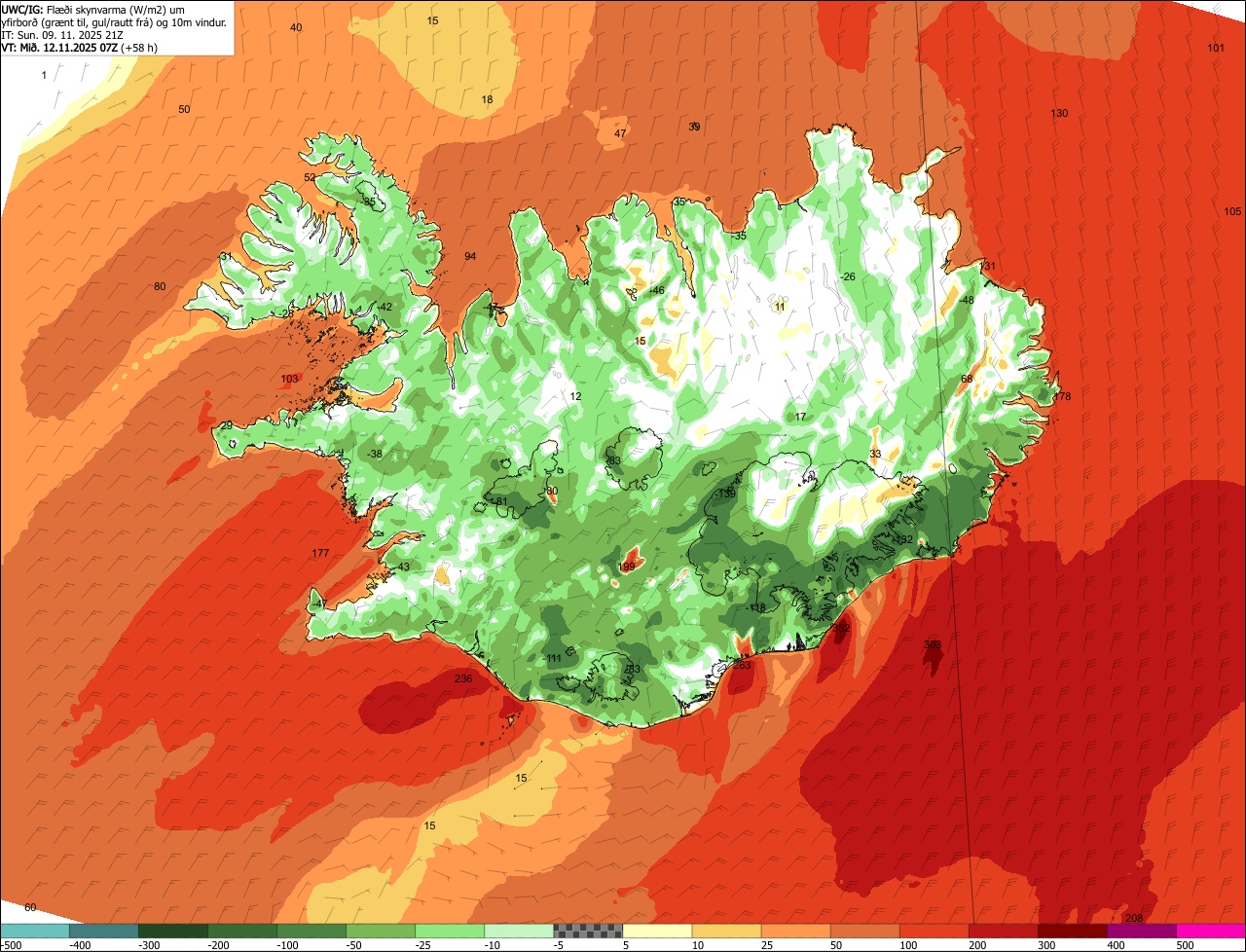Click the legend swatch between 200 and 300

click(1003, 931)
